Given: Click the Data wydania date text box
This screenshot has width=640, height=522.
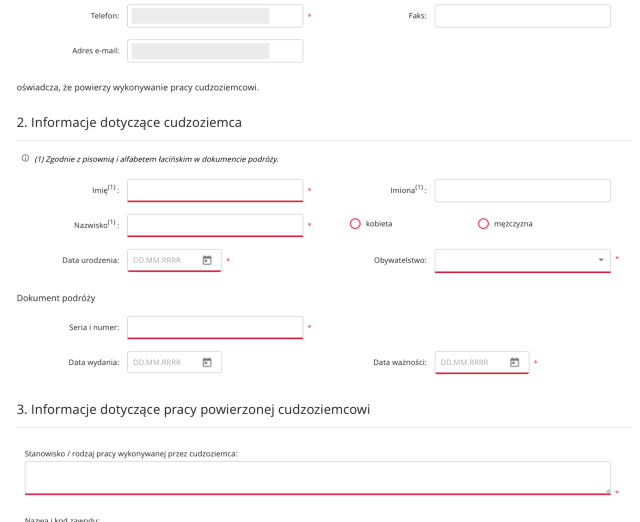Looking at the screenshot, I should coord(163,362).
